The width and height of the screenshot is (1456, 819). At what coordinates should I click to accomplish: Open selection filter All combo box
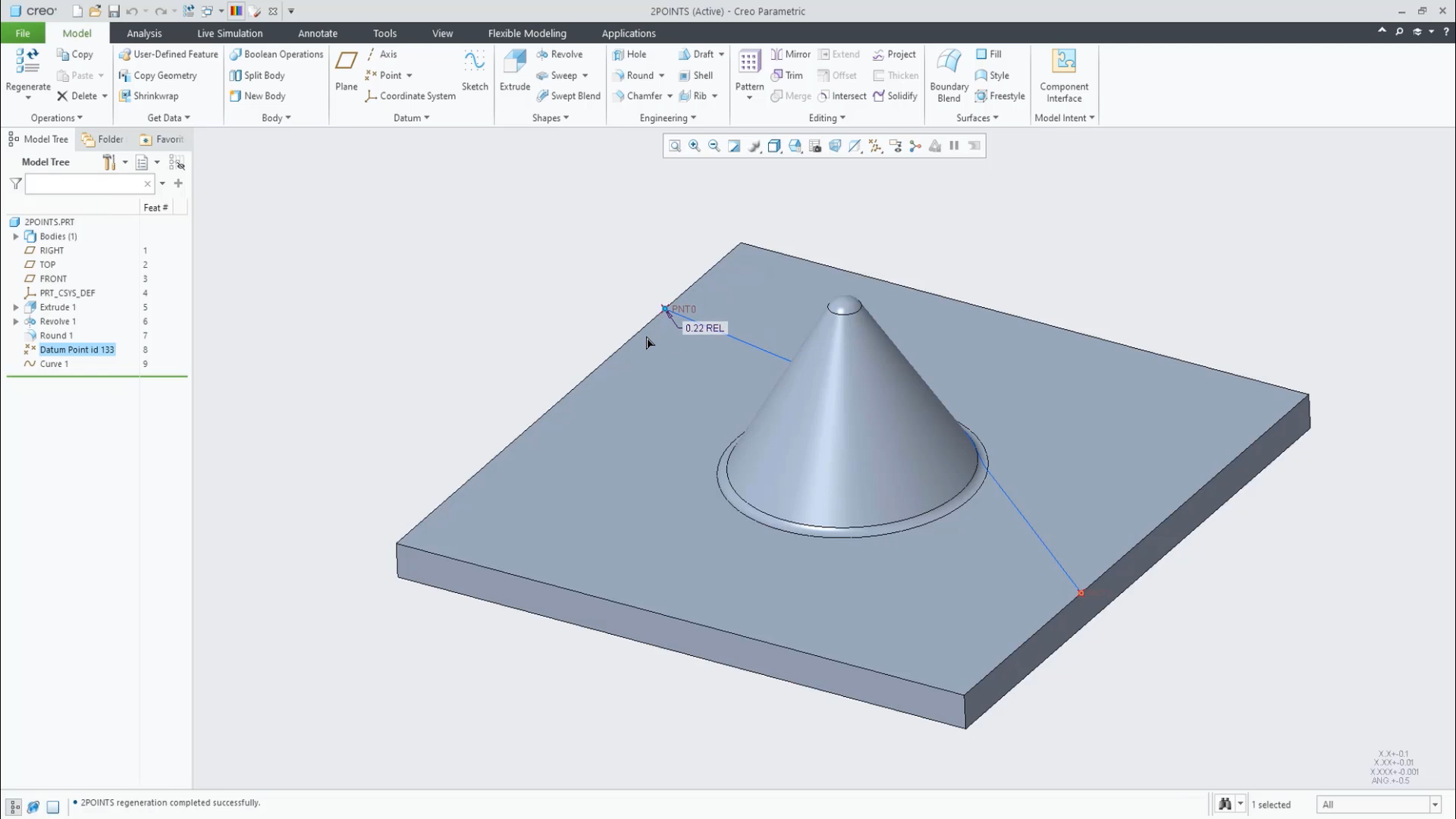click(x=1379, y=805)
